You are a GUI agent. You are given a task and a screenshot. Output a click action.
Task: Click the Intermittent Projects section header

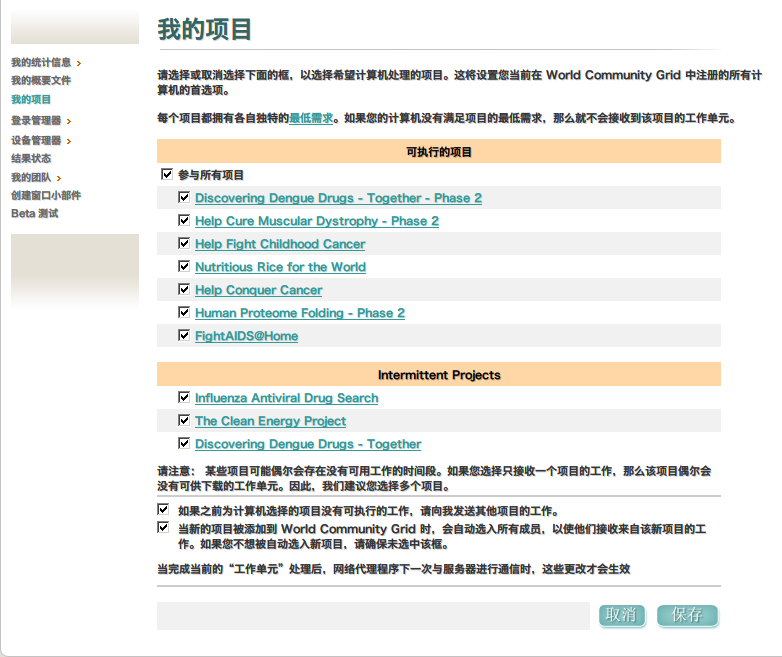coord(439,374)
